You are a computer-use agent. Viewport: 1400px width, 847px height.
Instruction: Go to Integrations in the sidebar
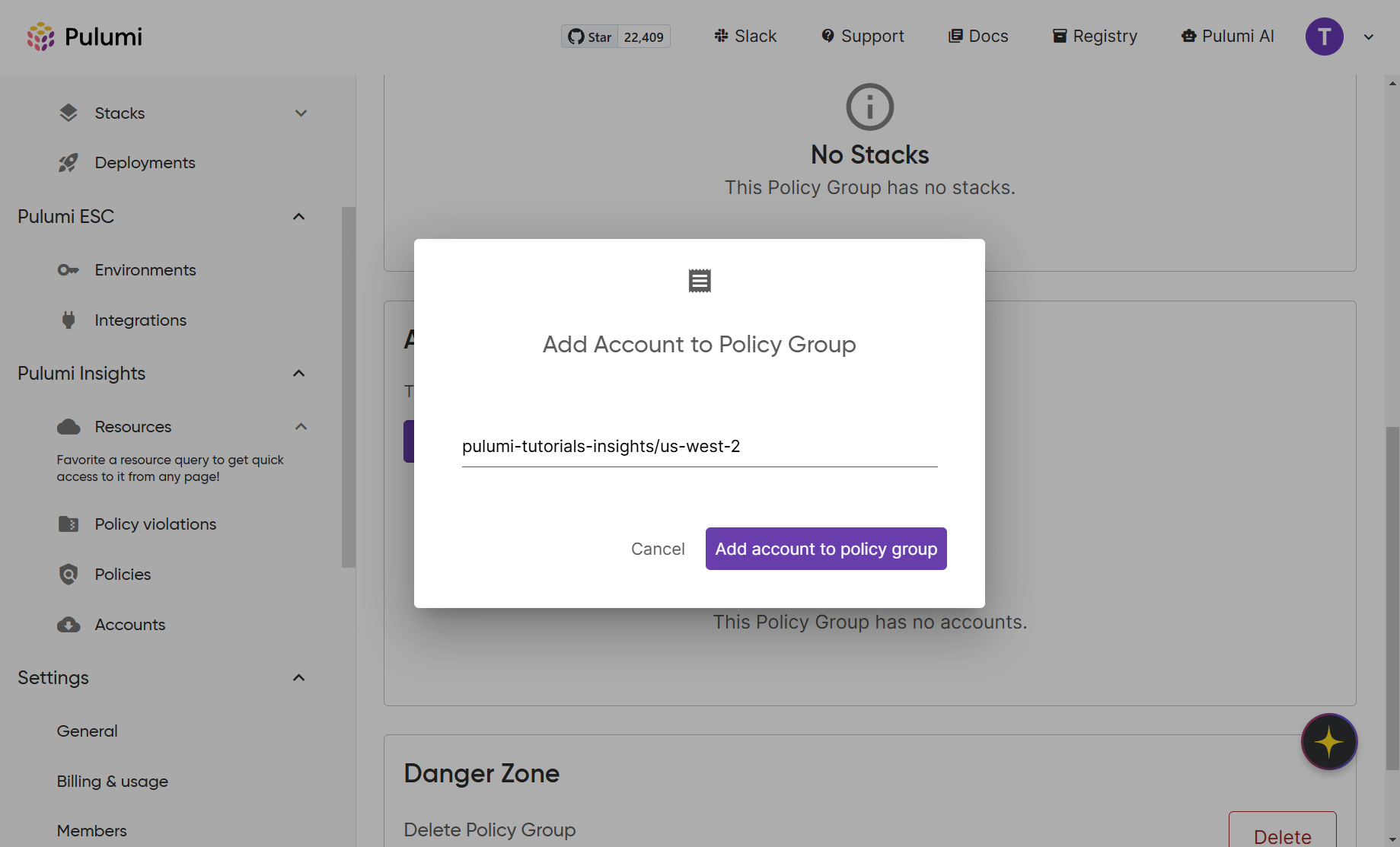point(140,320)
